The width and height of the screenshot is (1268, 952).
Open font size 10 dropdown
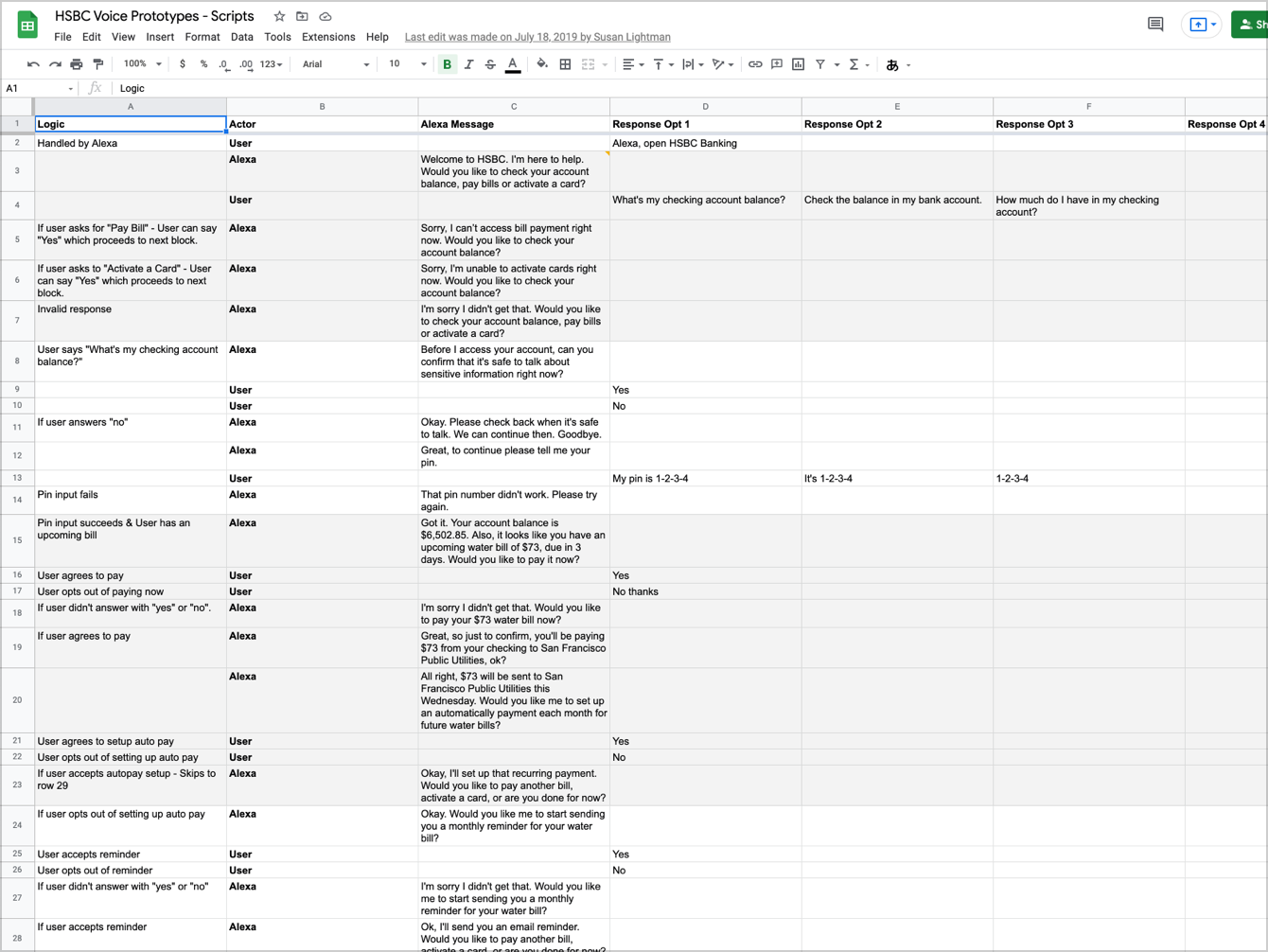pyautogui.click(x=407, y=64)
